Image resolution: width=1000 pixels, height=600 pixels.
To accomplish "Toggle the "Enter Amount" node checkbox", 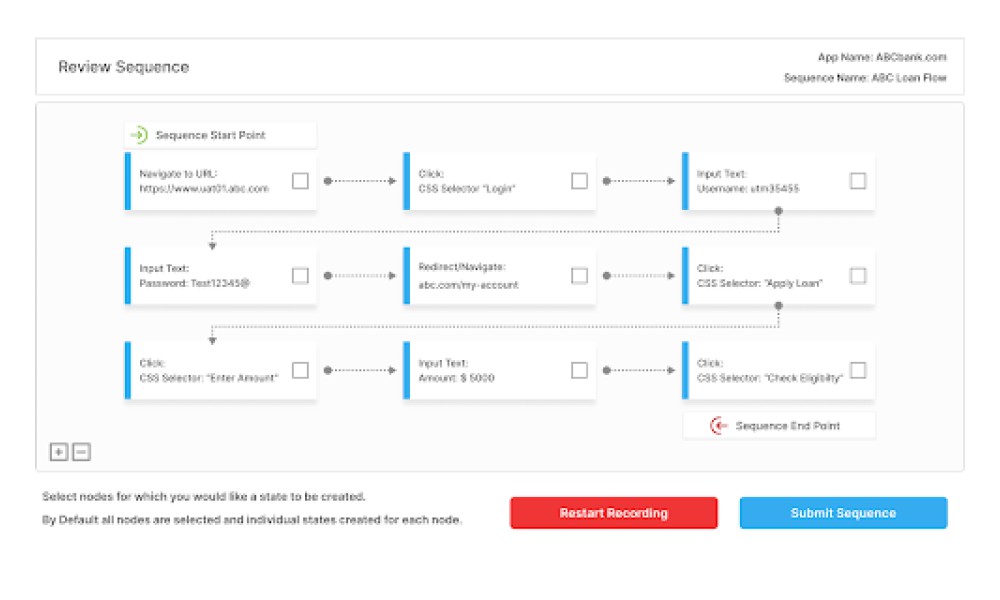I will pos(300,370).
